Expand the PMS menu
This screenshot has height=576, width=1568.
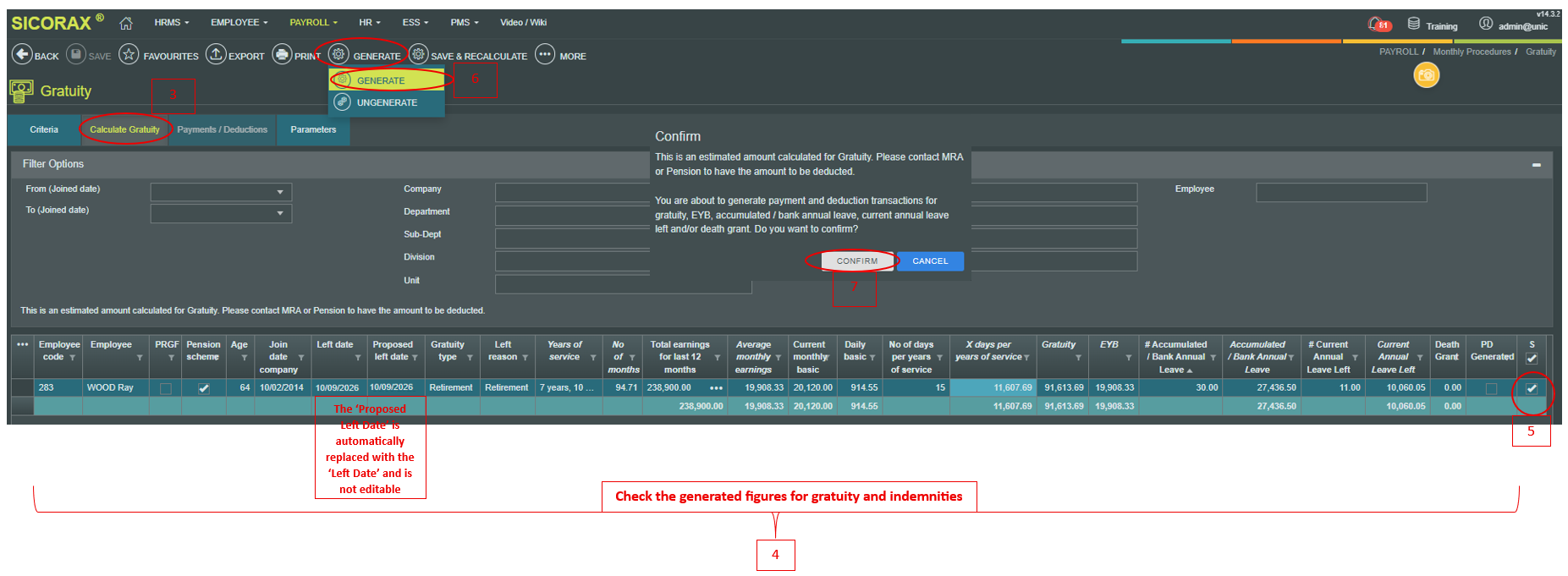(465, 22)
